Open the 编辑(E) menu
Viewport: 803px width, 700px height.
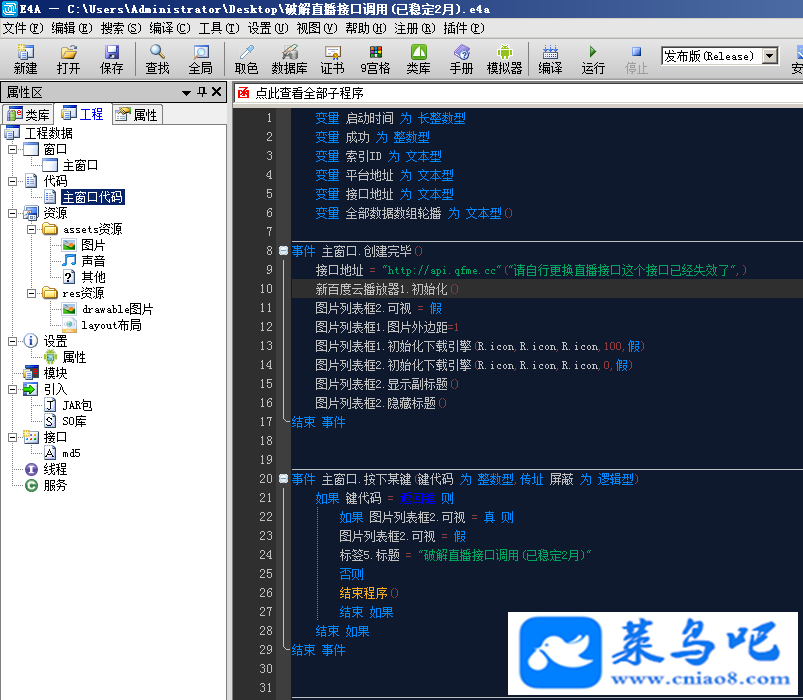coord(72,28)
